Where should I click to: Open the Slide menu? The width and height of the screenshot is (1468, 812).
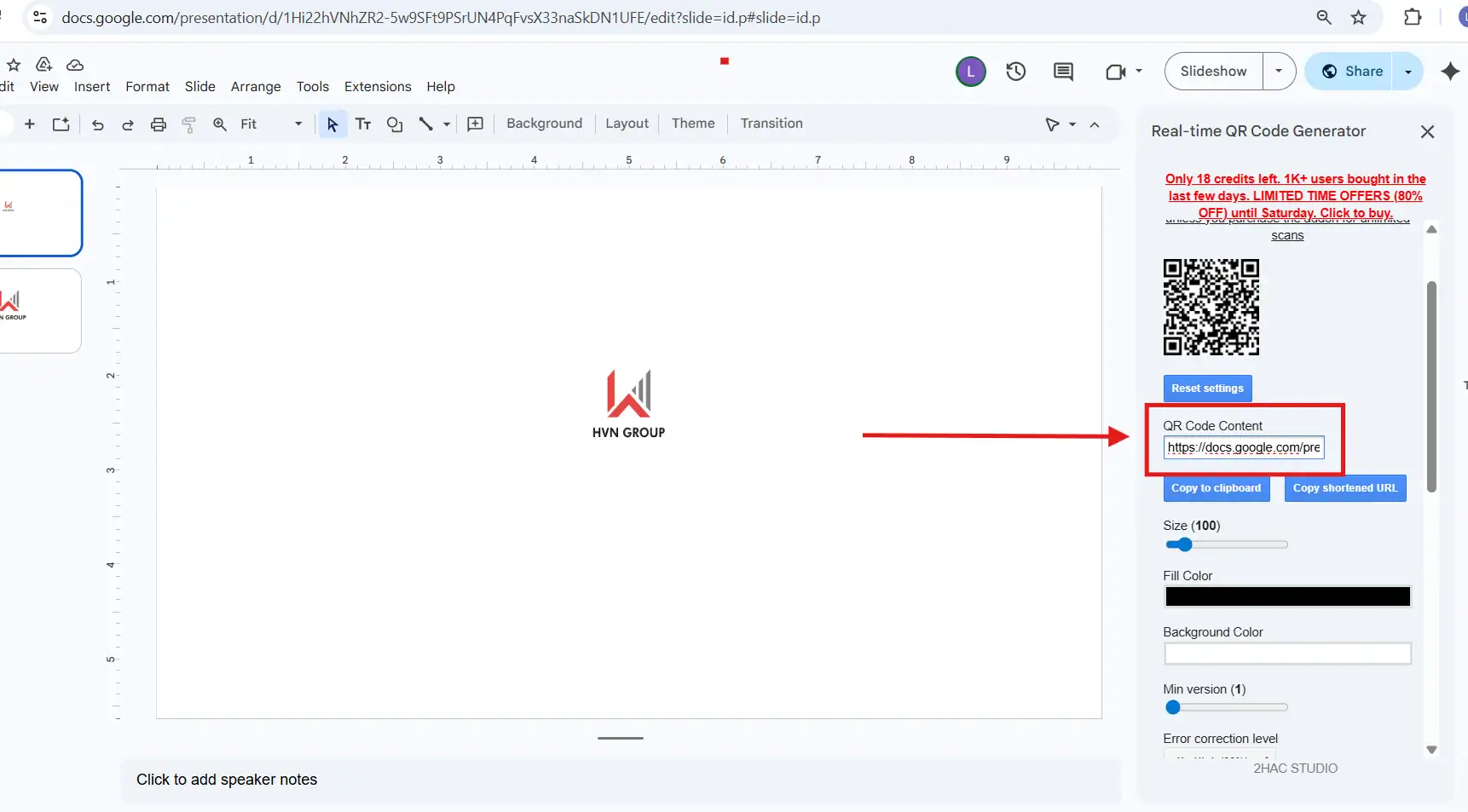[x=200, y=87]
